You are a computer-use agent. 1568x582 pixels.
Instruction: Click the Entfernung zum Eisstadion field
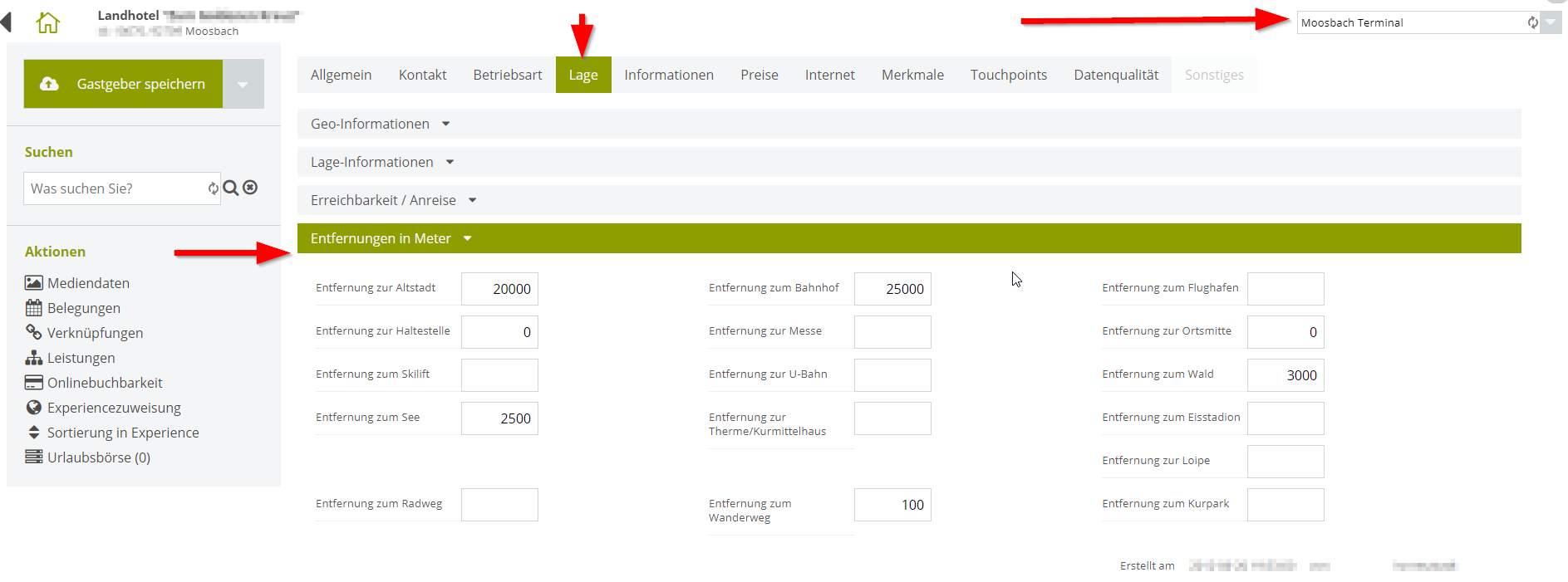point(1285,418)
